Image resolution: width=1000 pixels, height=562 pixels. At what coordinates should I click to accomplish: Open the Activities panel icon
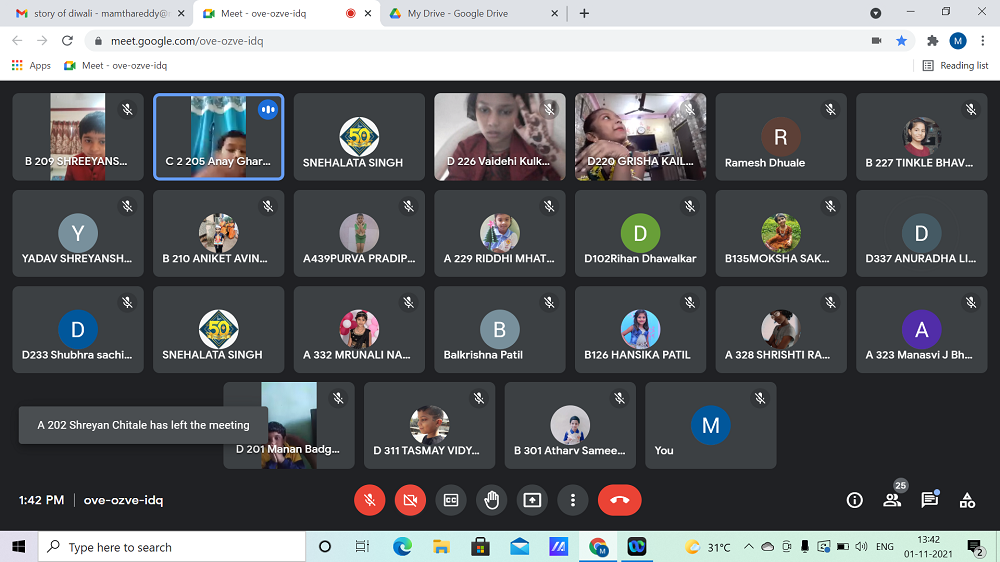pyautogui.click(x=967, y=500)
